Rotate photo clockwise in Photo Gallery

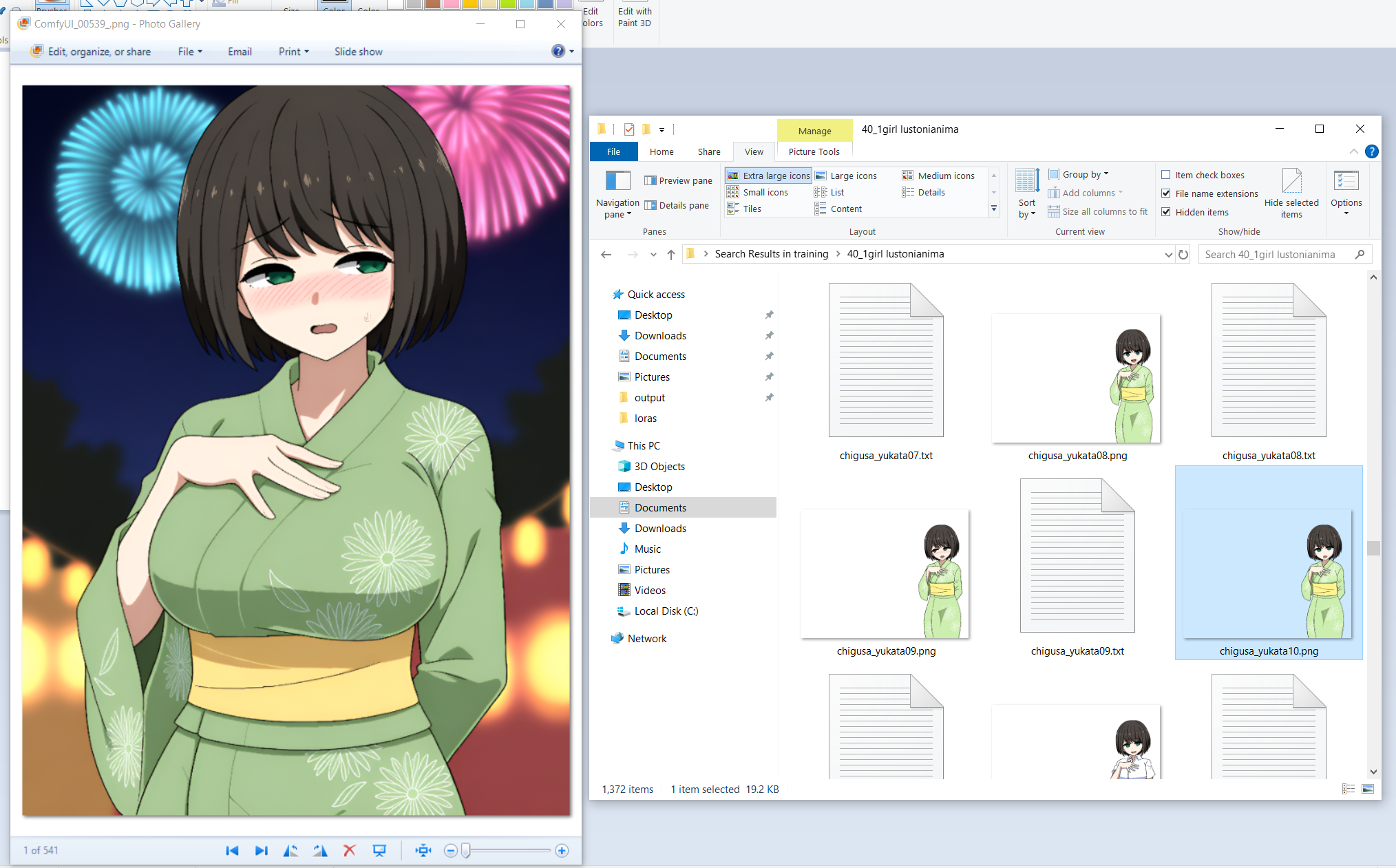click(320, 851)
